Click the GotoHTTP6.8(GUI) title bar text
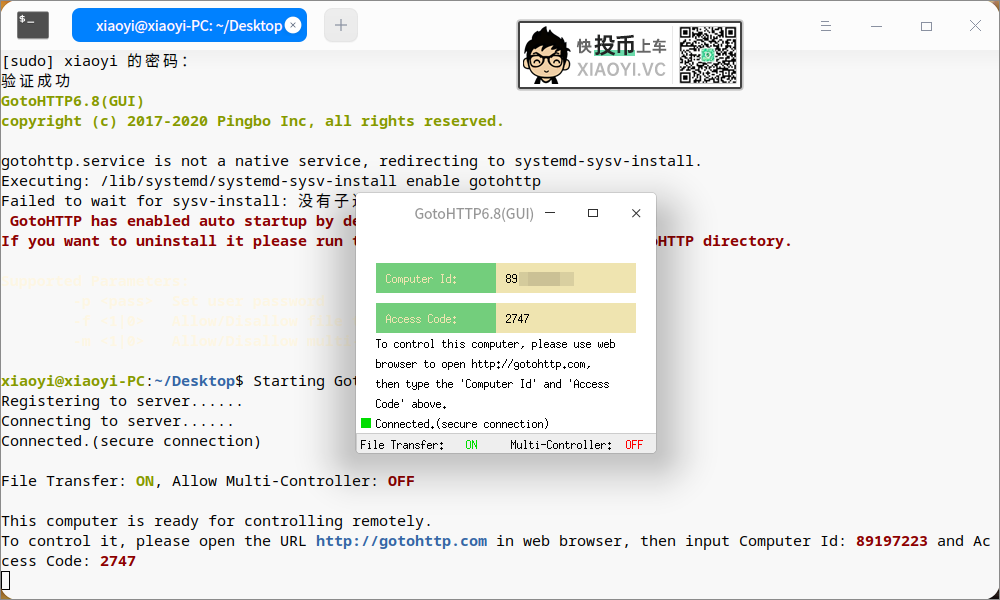The width and height of the screenshot is (1000, 600). tap(474, 214)
